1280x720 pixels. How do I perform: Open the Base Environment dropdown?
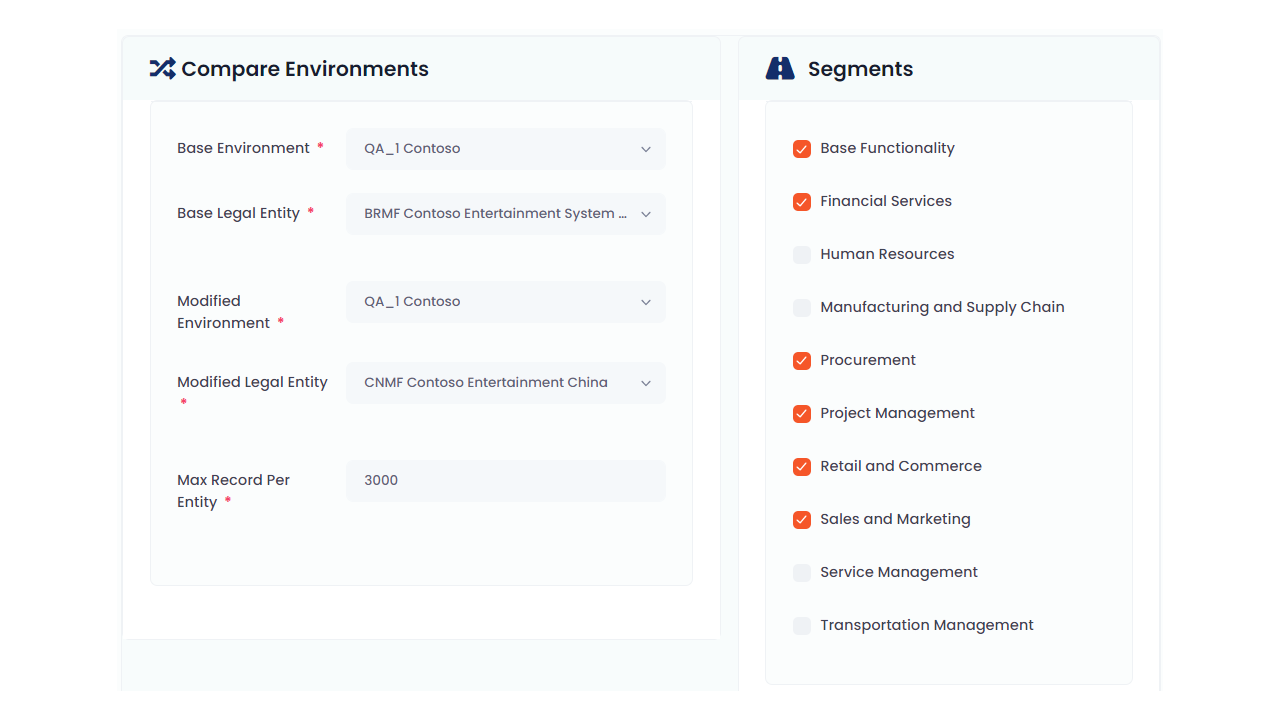505,149
